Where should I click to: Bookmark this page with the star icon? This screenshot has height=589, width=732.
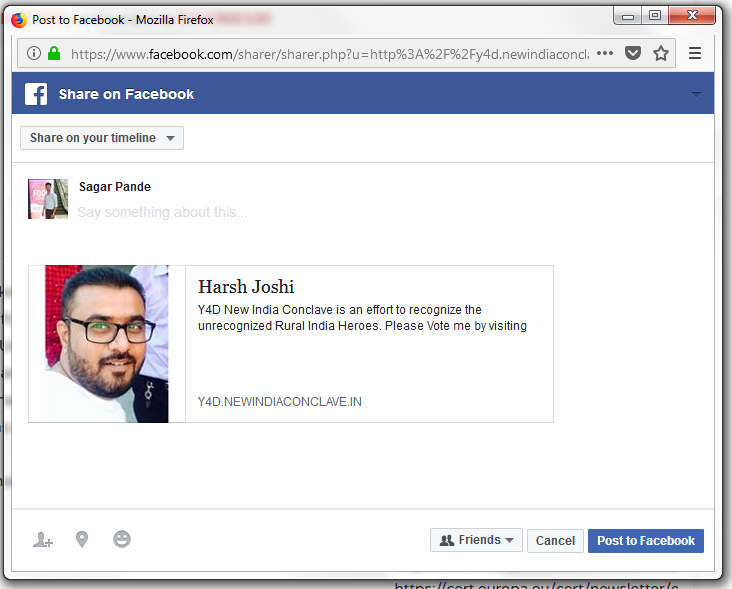coord(661,53)
